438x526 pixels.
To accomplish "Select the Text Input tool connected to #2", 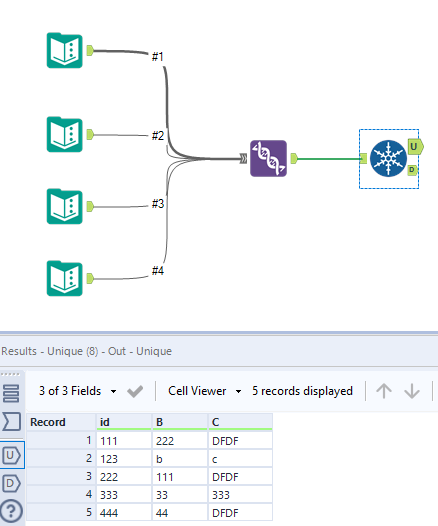I will pos(64,135).
